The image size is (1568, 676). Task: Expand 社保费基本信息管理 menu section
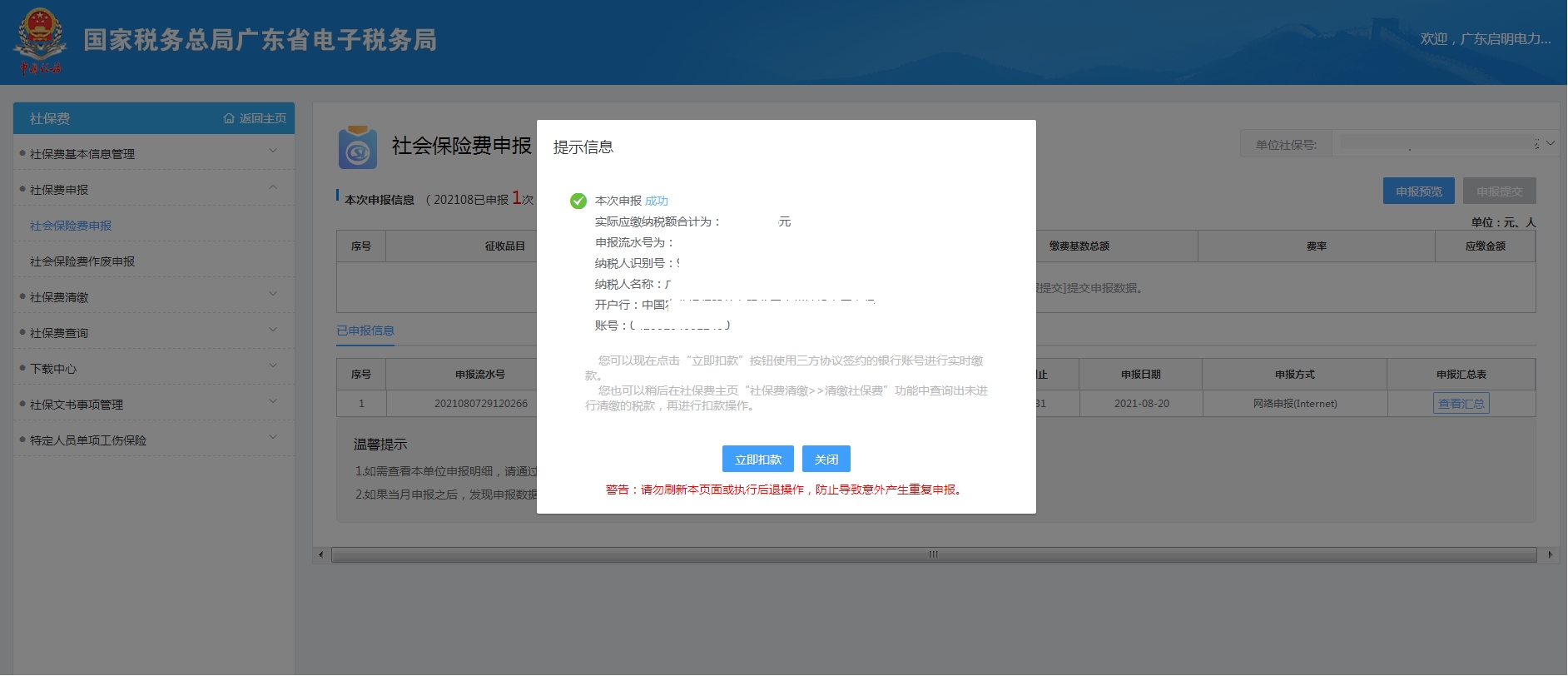(154, 154)
